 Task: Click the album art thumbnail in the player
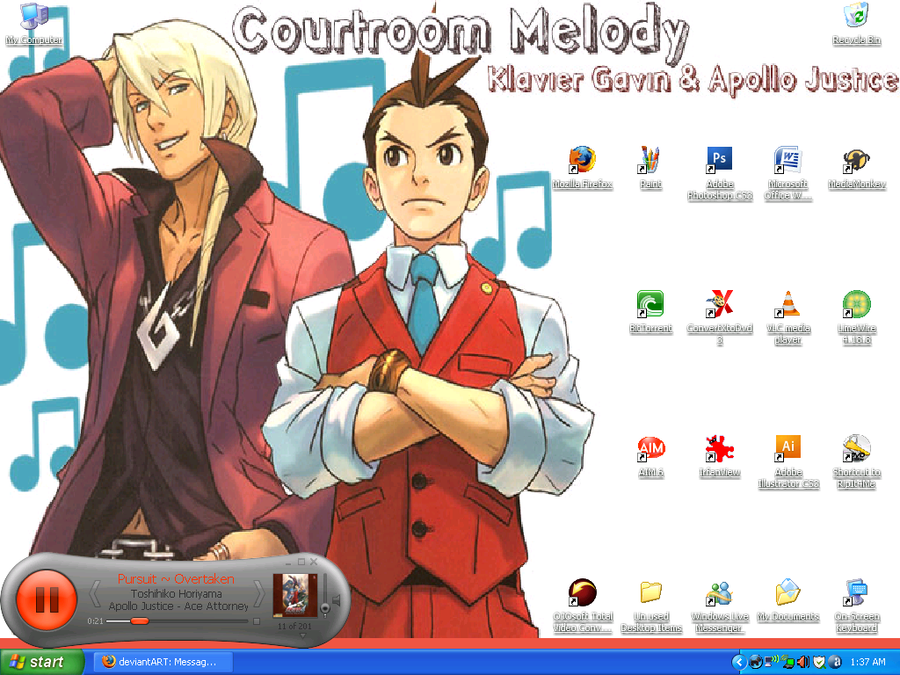click(294, 595)
